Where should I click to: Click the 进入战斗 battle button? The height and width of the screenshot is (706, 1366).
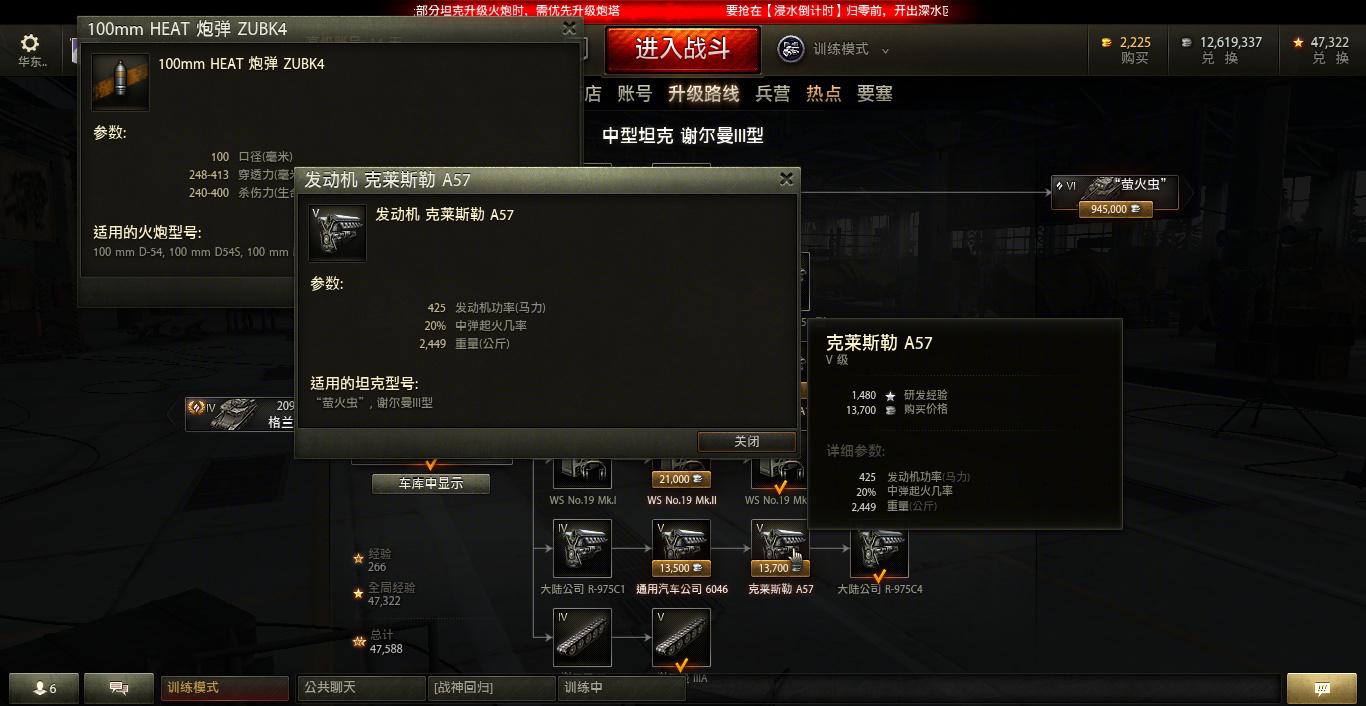683,48
